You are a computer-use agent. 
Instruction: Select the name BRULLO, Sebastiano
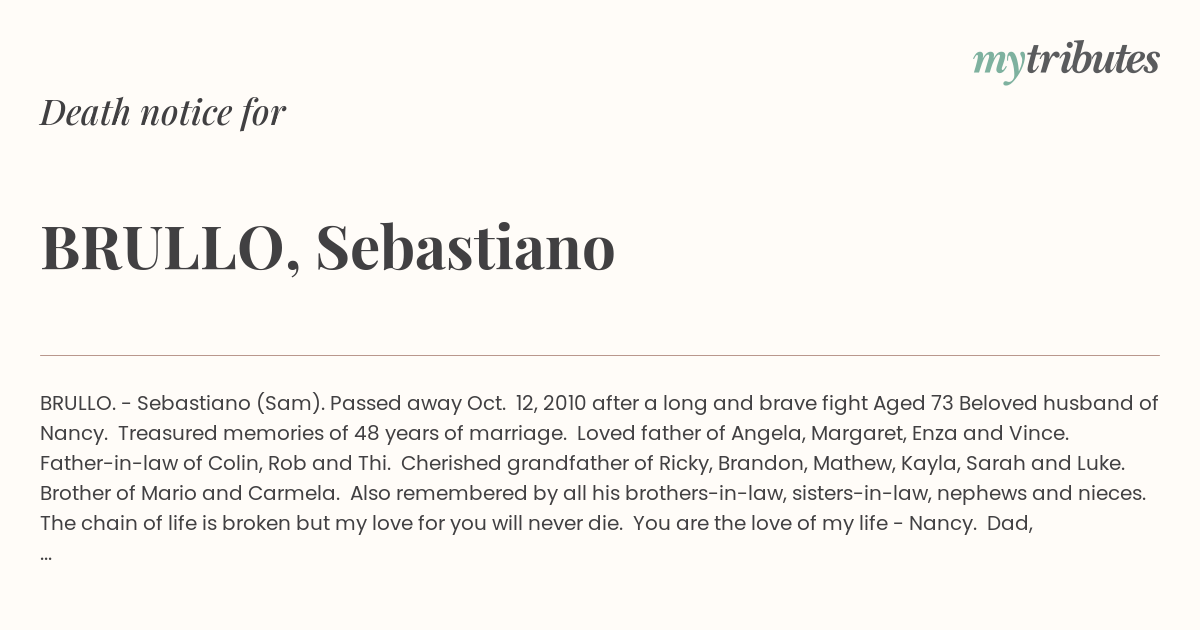click(328, 248)
